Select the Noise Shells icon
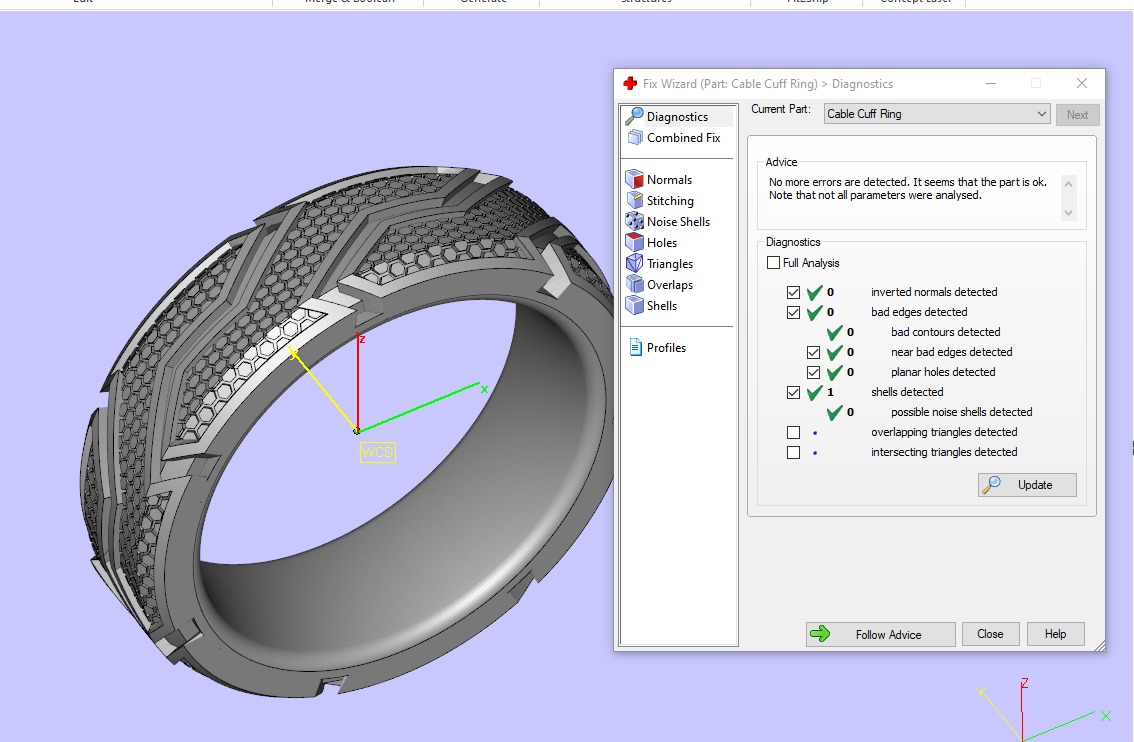The width and height of the screenshot is (1134, 742). 634,221
